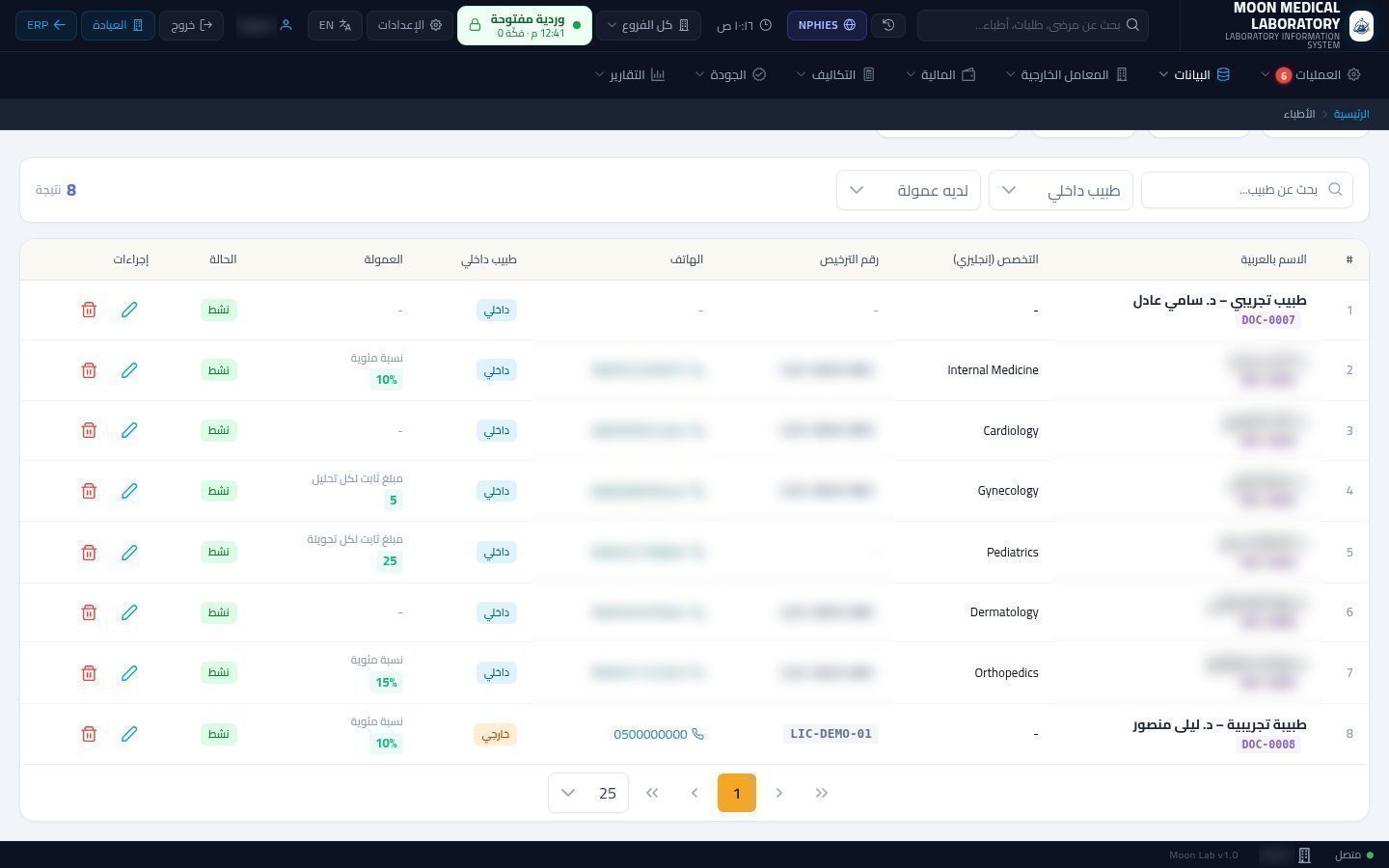Open the المالية finance menu

[x=940, y=74]
